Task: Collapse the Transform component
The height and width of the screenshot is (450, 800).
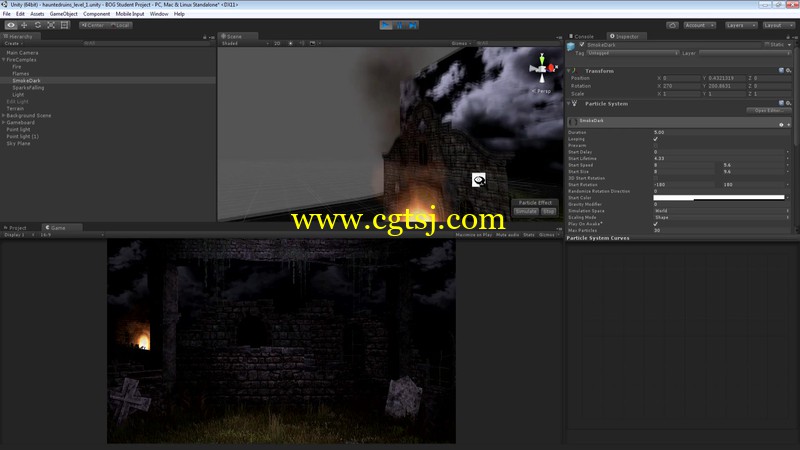Action: coord(569,70)
